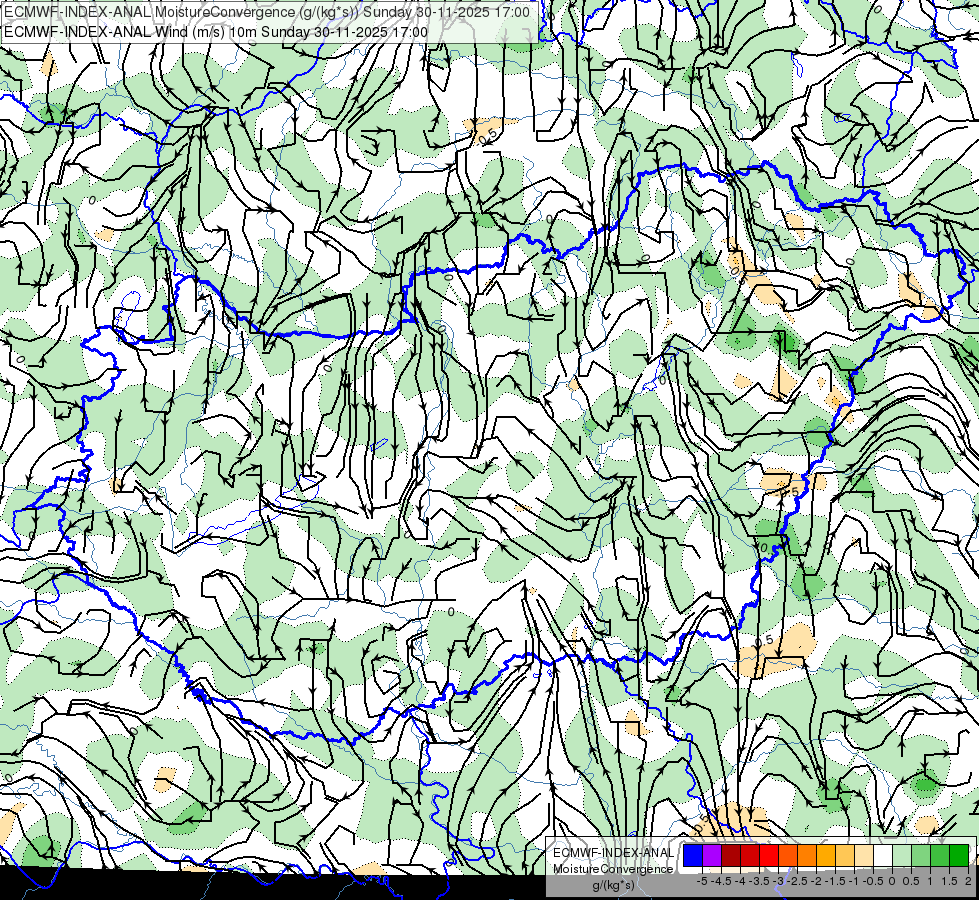Pick the bright red swatch between -3.5 and -3
The height and width of the screenshot is (900, 979).
point(769,856)
